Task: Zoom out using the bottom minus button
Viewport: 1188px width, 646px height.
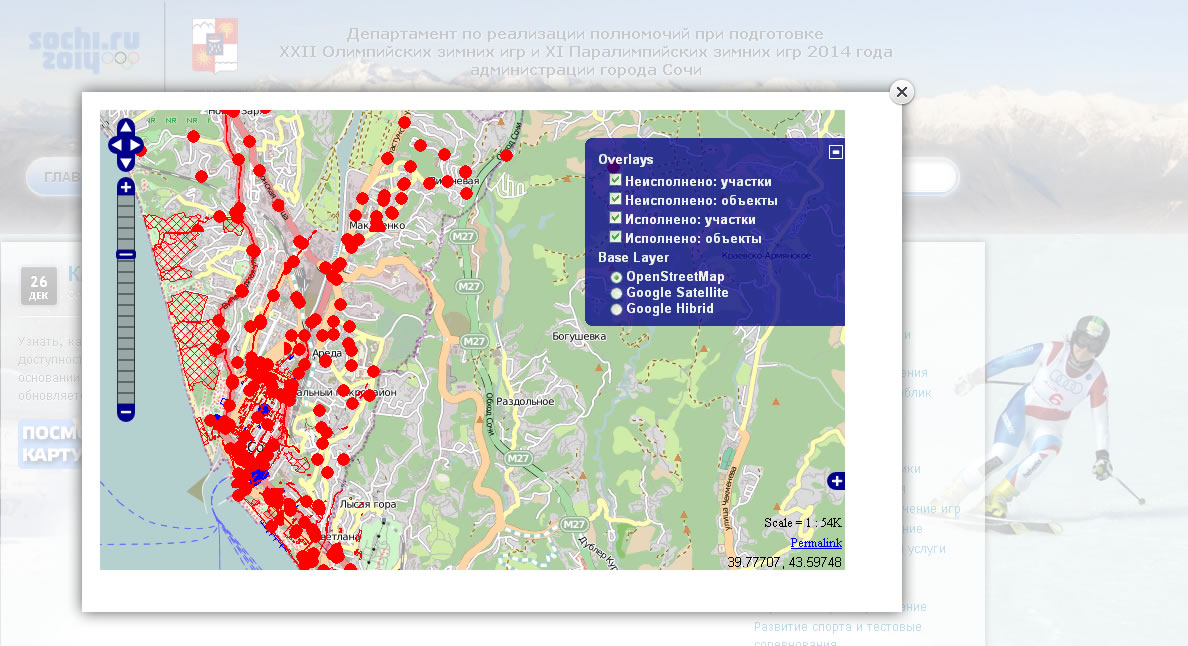Action: [x=126, y=413]
